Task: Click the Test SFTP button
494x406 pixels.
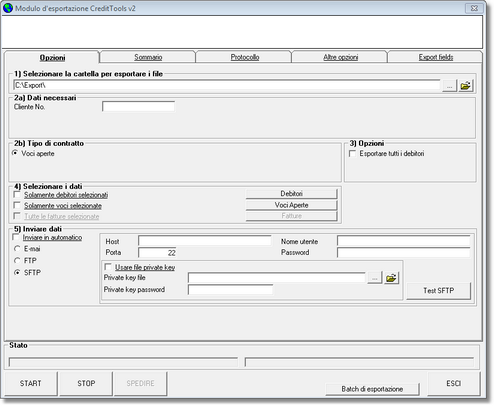Action: point(439,291)
